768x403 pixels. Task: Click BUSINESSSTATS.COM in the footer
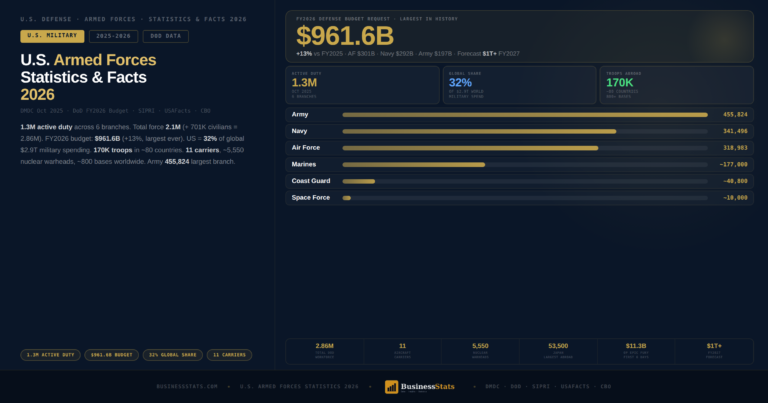pyautogui.click(x=187, y=387)
